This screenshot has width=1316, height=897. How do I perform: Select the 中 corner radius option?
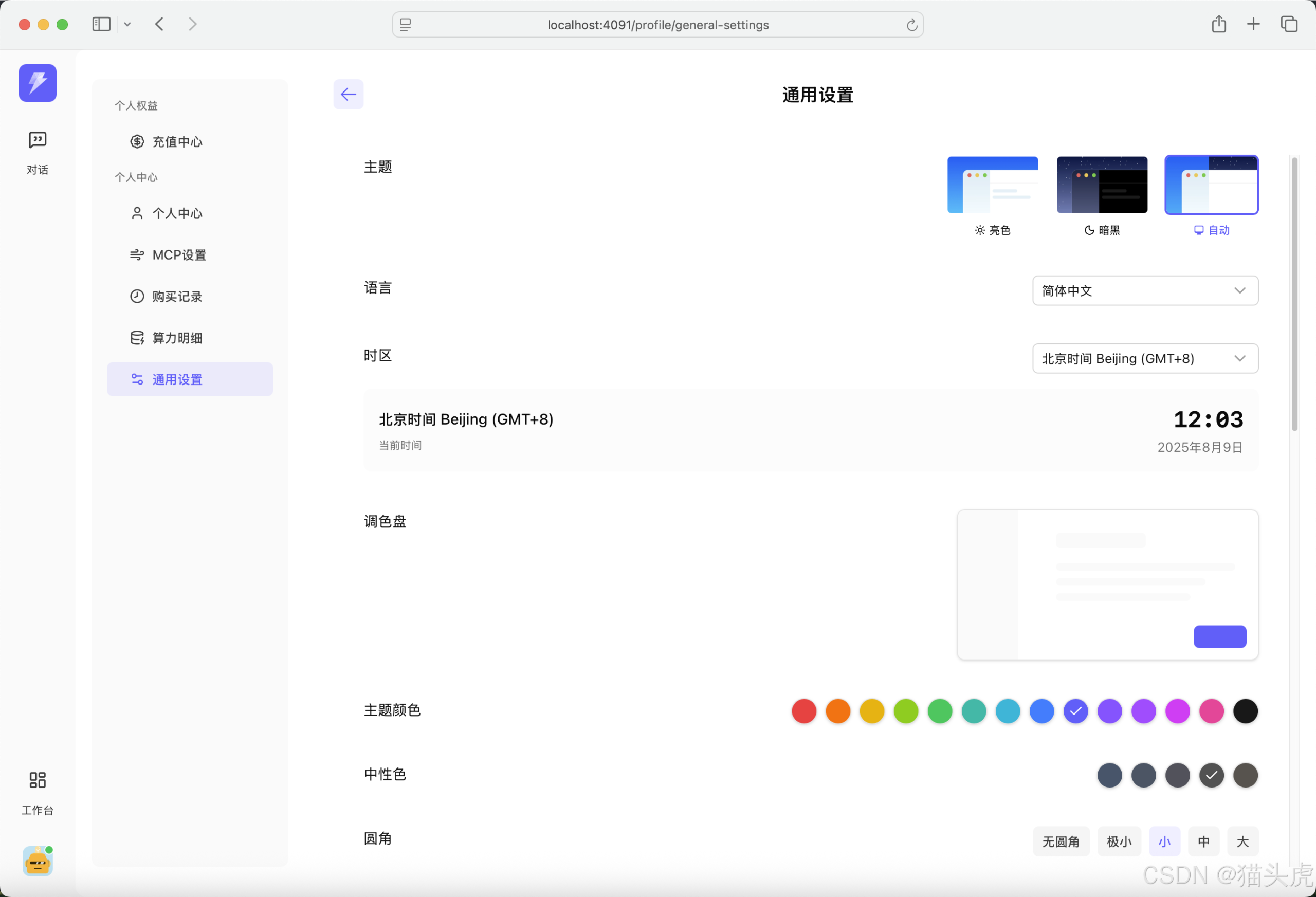(x=1203, y=841)
